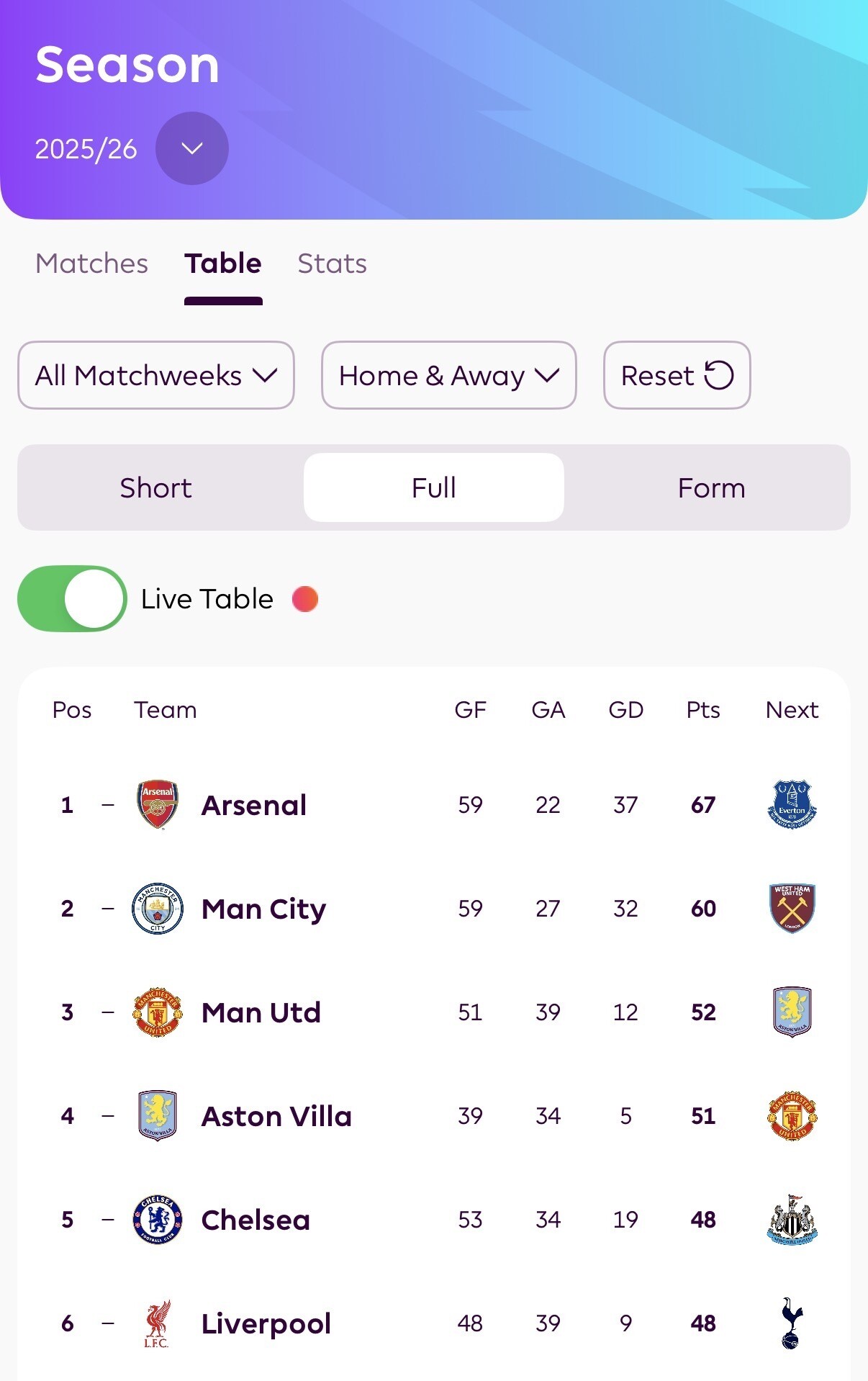Click the Arsenal club crest

point(157,804)
